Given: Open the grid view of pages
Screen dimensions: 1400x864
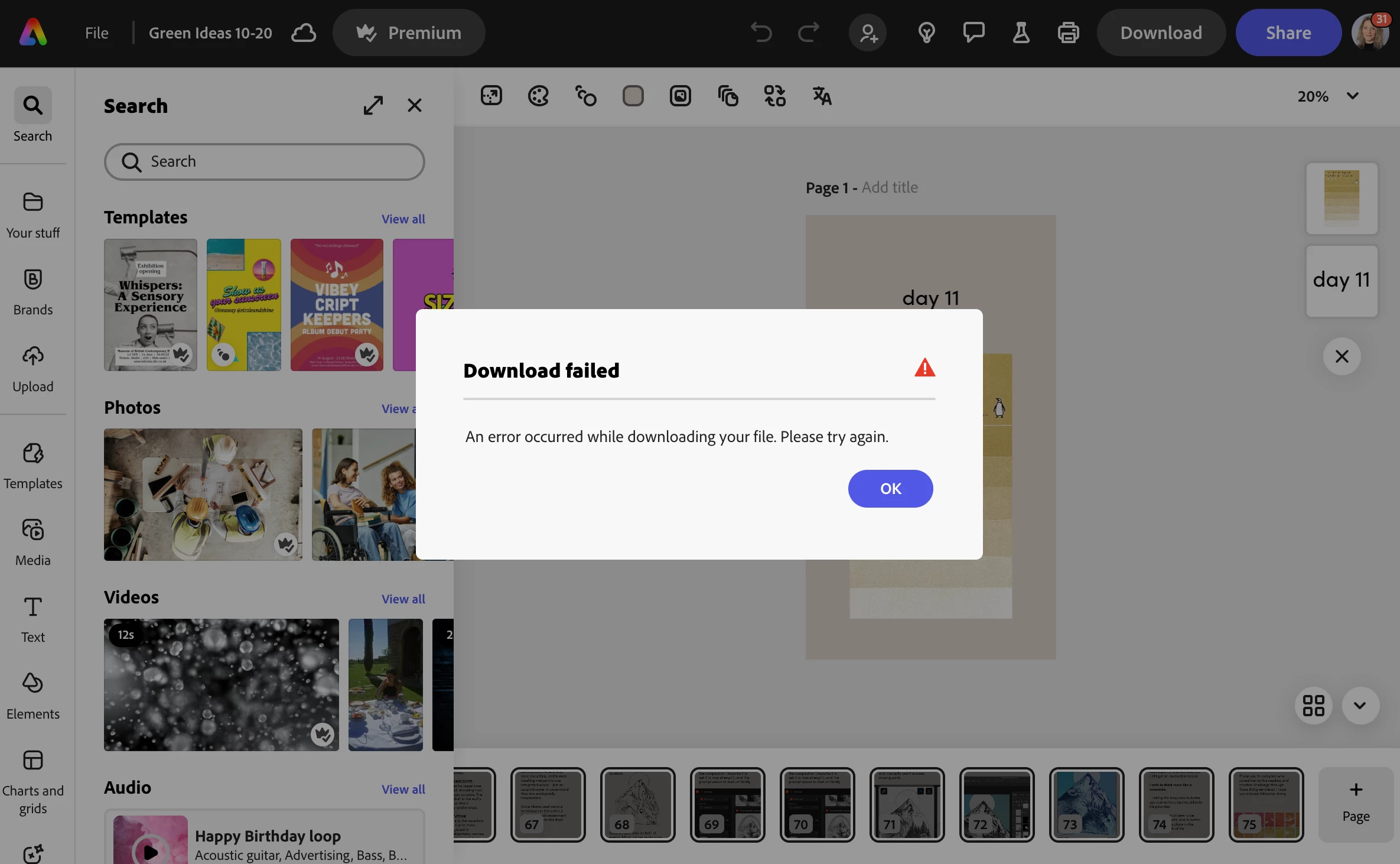Looking at the screenshot, I should [x=1313, y=705].
